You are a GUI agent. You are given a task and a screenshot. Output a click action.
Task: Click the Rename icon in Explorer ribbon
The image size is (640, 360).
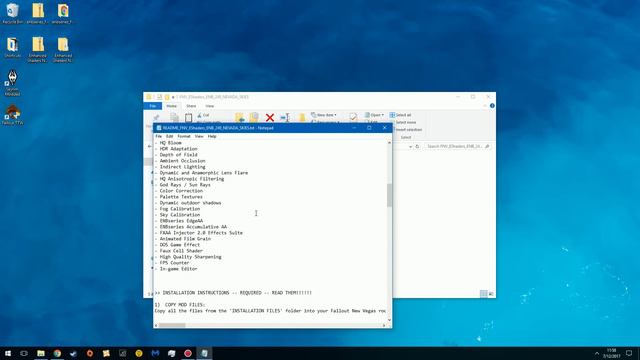(x=285, y=118)
